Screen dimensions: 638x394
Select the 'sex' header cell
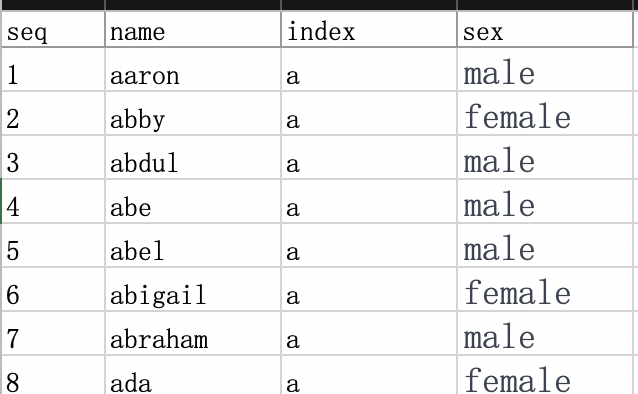545,29
